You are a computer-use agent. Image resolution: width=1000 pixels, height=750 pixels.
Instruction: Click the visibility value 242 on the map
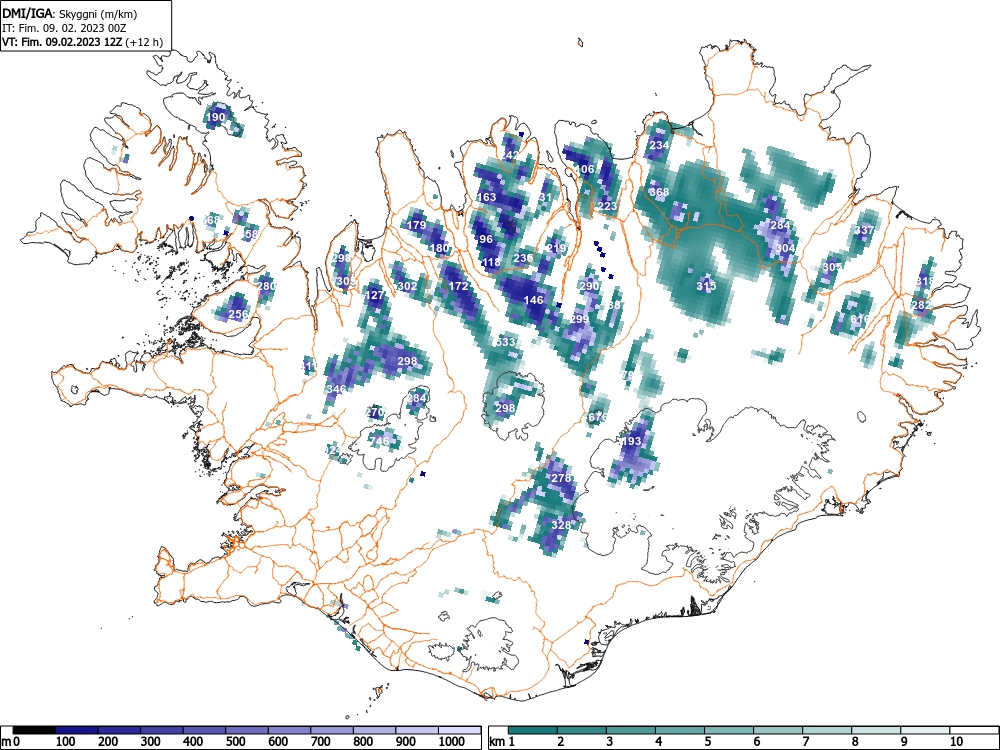pos(511,155)
